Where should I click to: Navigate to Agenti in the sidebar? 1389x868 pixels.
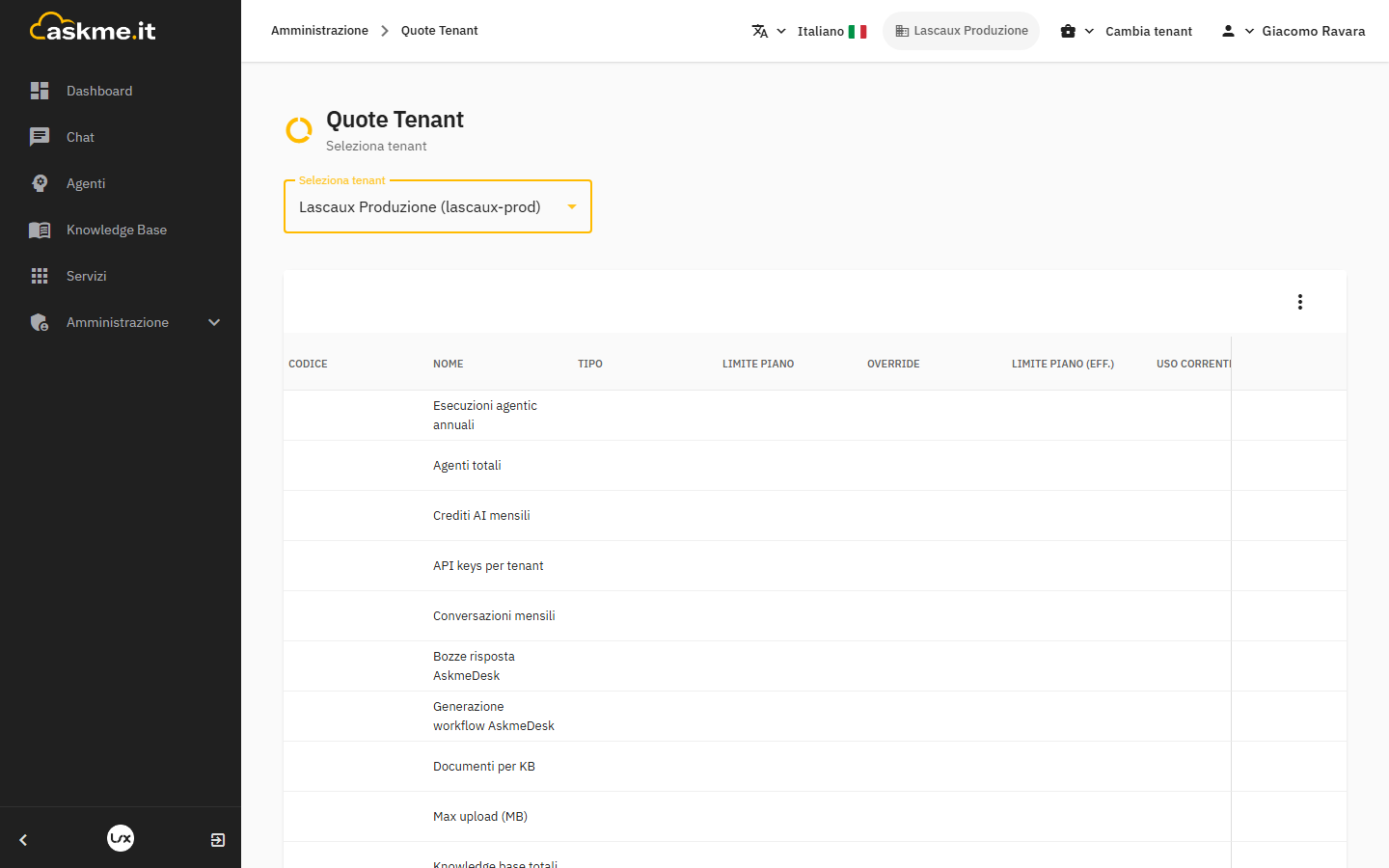tap(121, 183)
